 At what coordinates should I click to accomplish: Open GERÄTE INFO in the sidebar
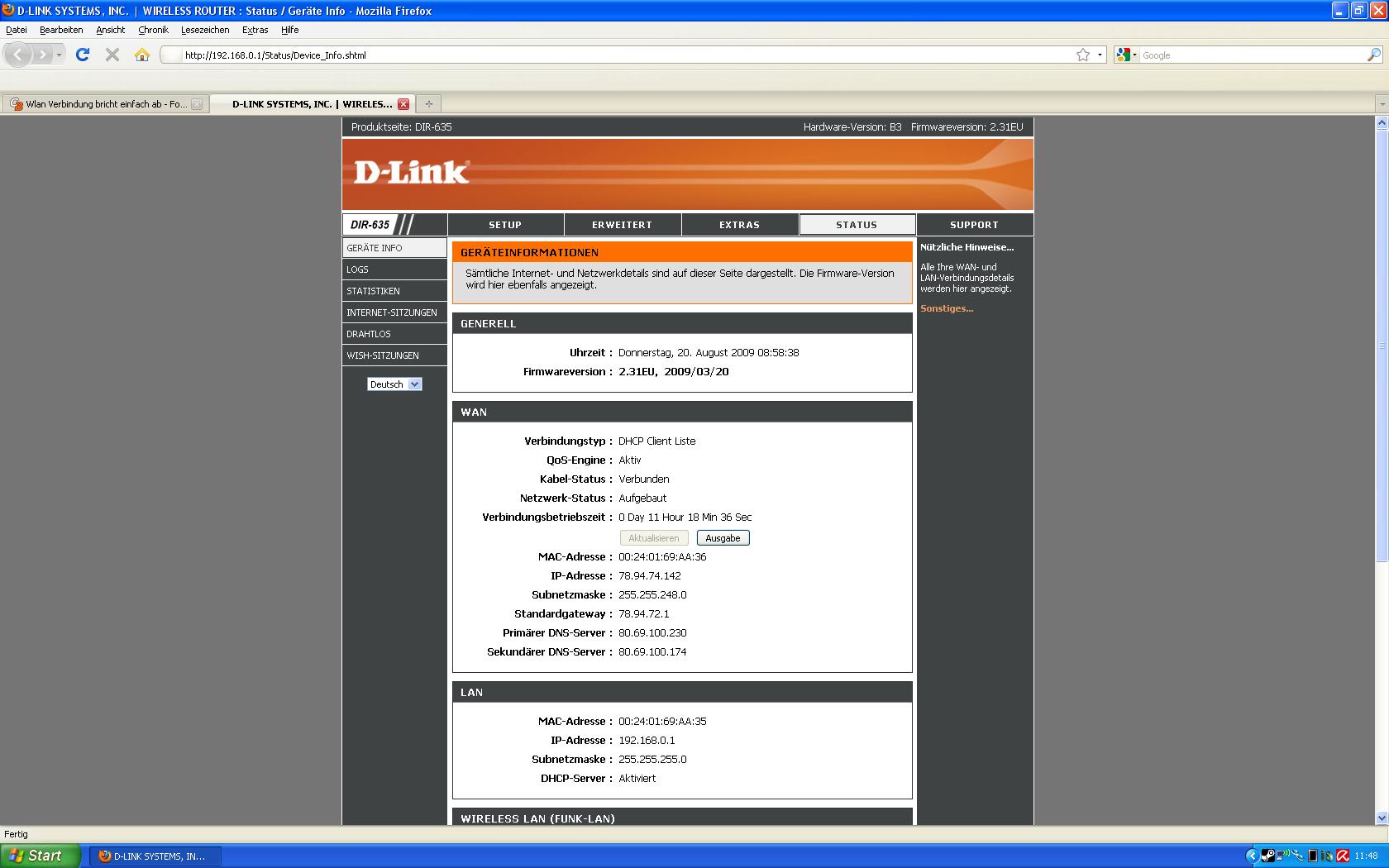pos(394,248)
